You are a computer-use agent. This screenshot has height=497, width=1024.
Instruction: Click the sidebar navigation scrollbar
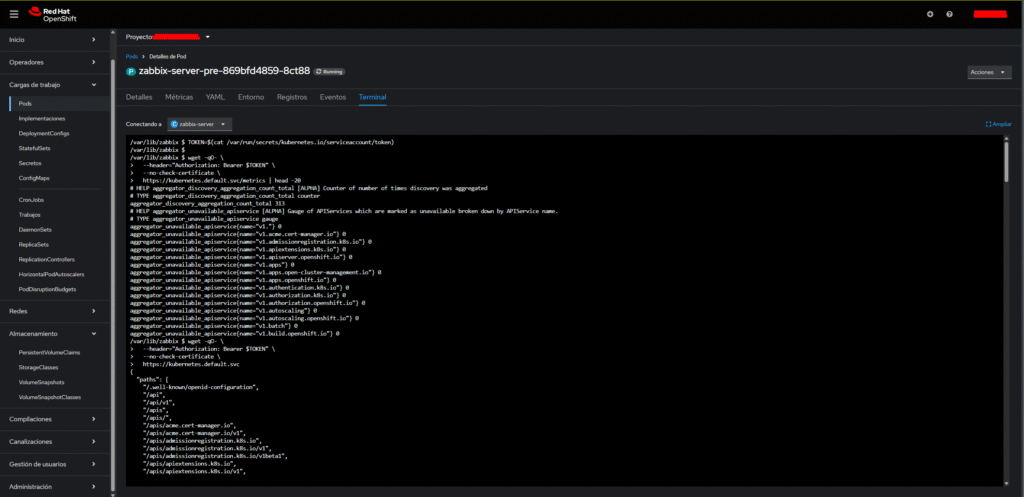point(114,274)
